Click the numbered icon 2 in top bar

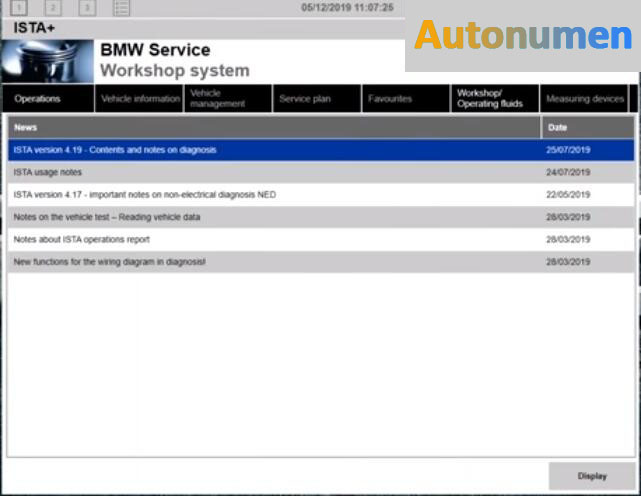[x=53, y=7]
